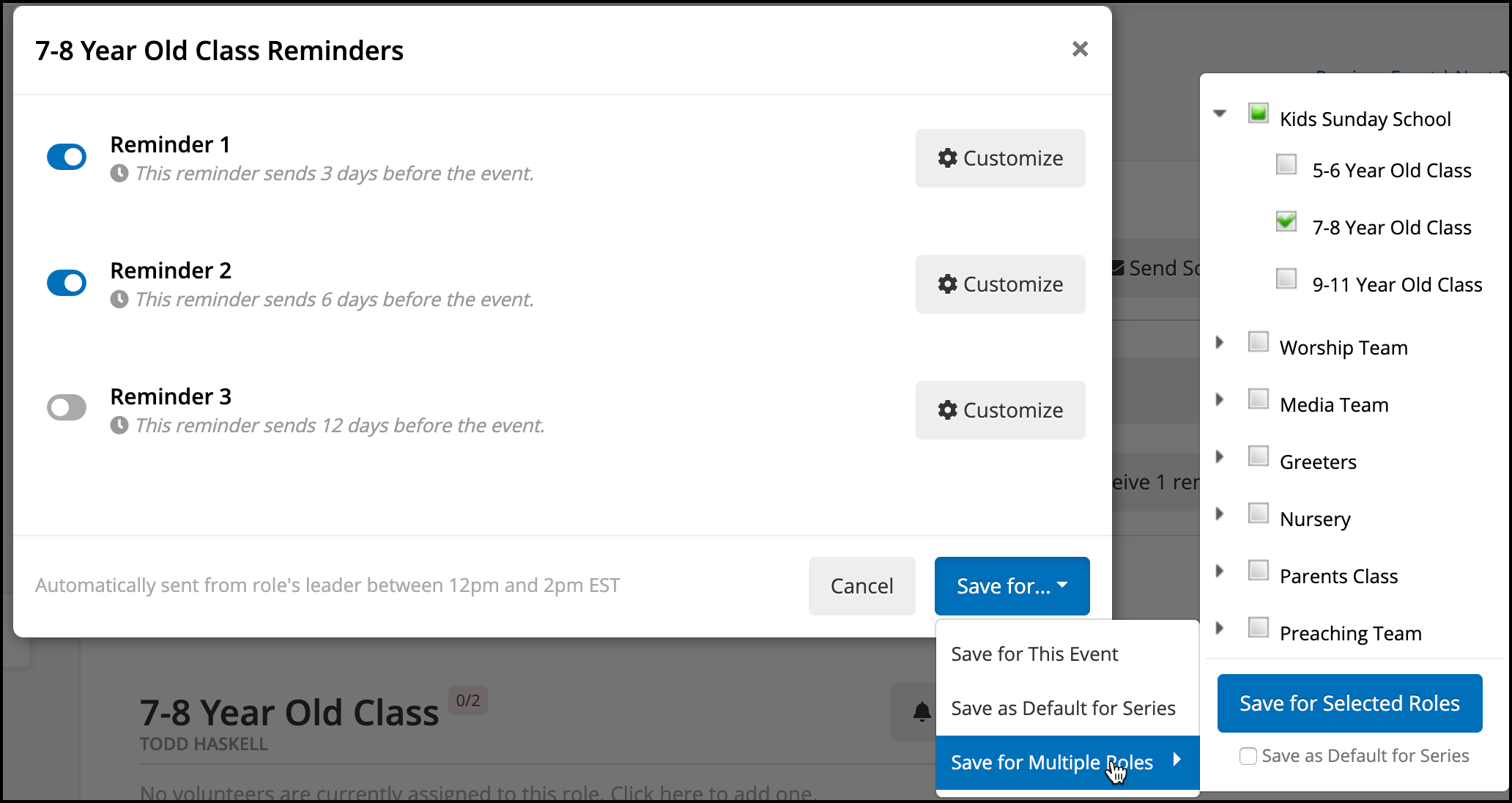Customize Reminder 2 settings
This screenshot has width=1512, height=803.
pyautogui.click(x=1001, y=284)
